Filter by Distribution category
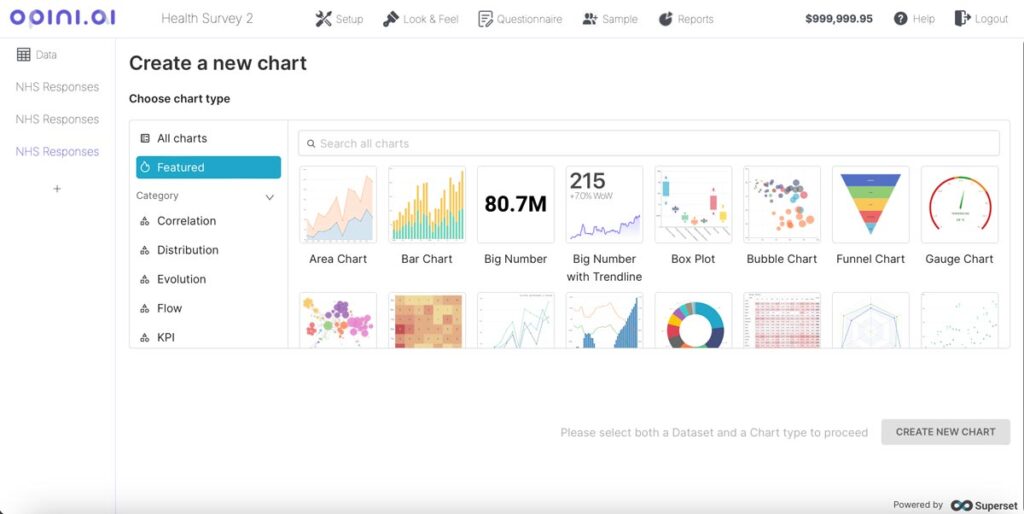The image size is (1024, 514). 208,250
